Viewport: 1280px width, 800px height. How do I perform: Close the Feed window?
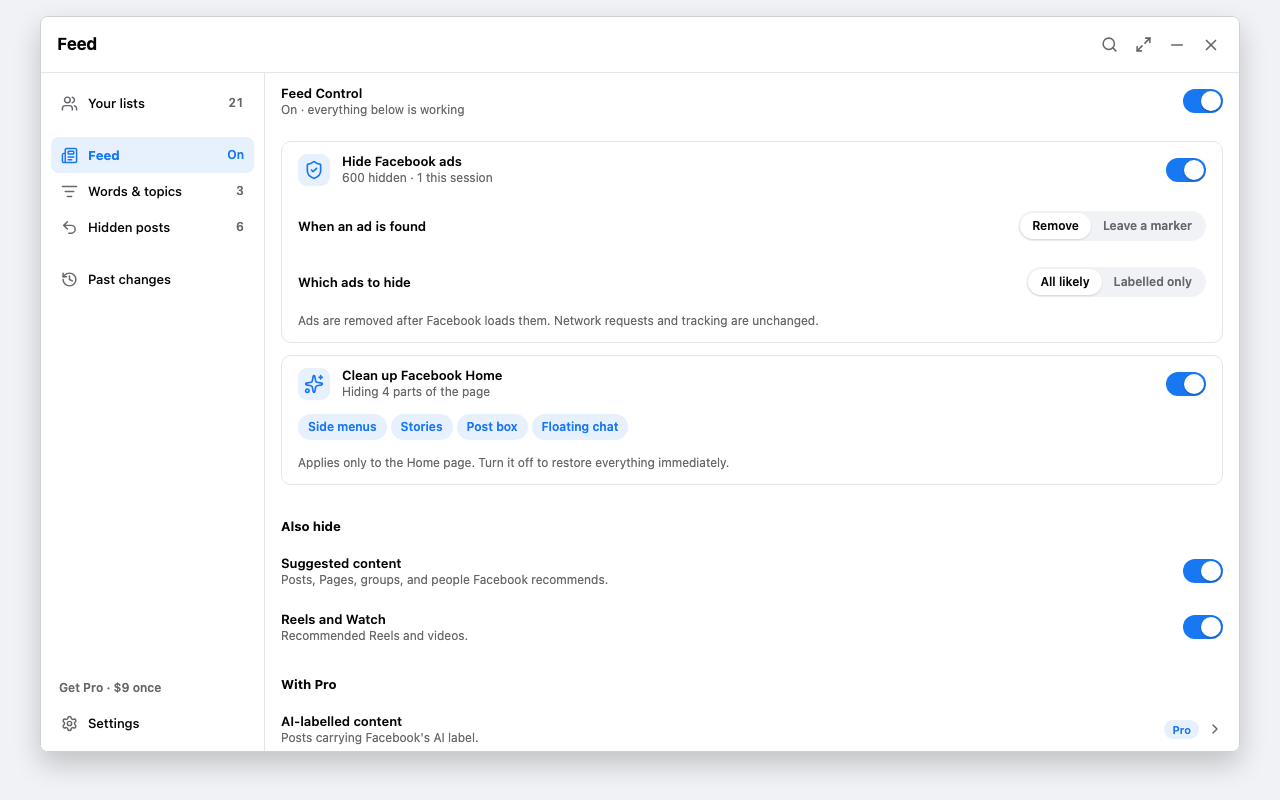tap(1211, 45)
